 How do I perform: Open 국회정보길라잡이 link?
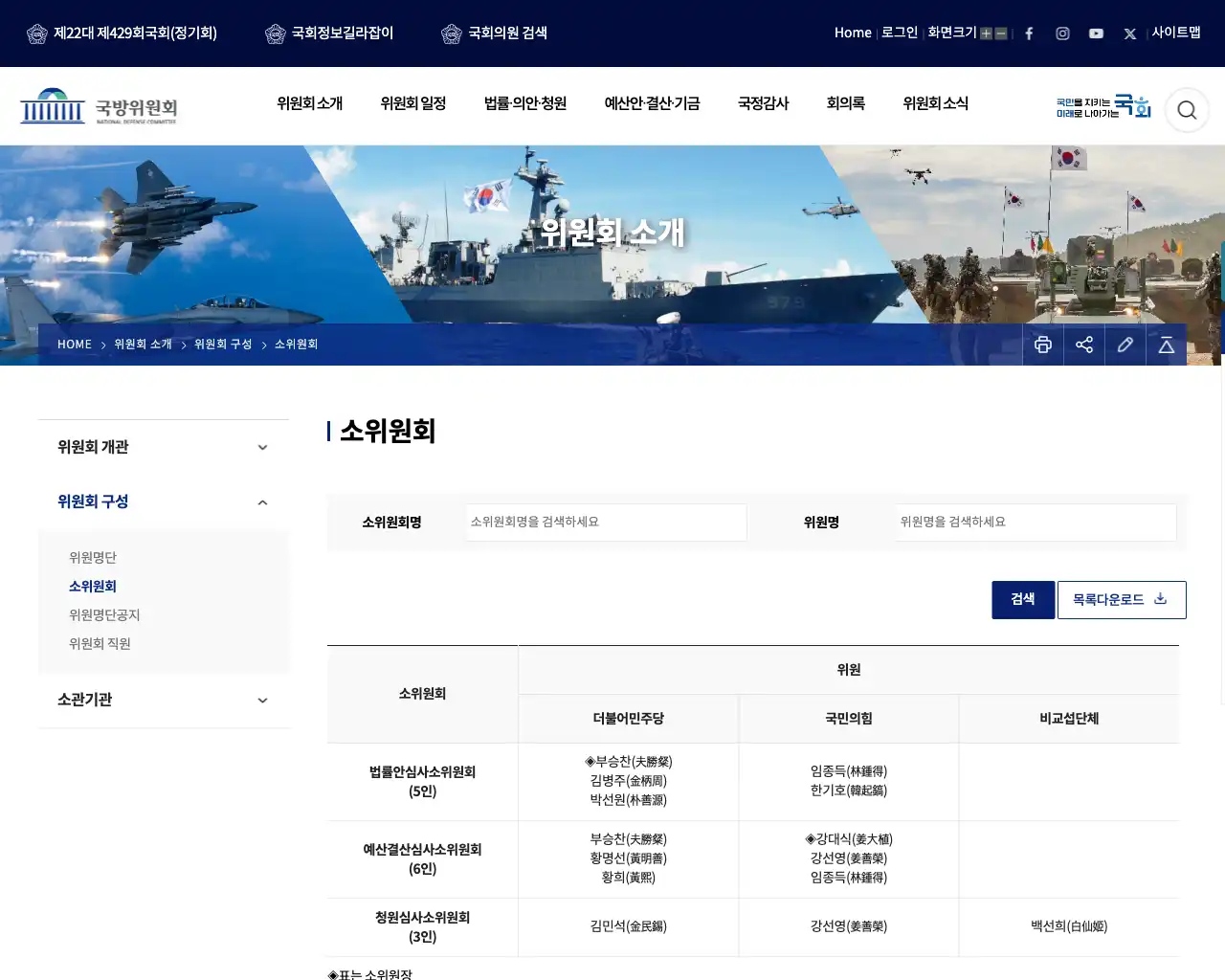(x=329, y=33)
